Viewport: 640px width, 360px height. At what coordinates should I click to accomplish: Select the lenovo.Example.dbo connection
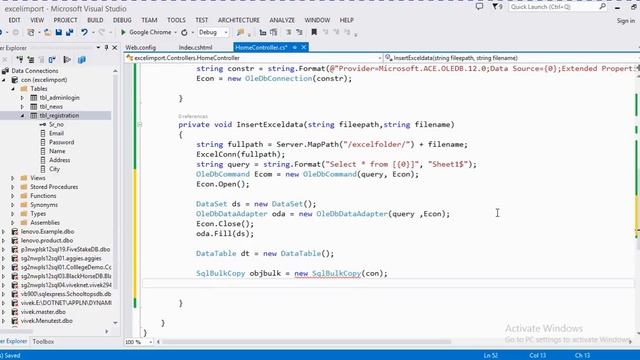pyautogui.click(x=47, y=231)
